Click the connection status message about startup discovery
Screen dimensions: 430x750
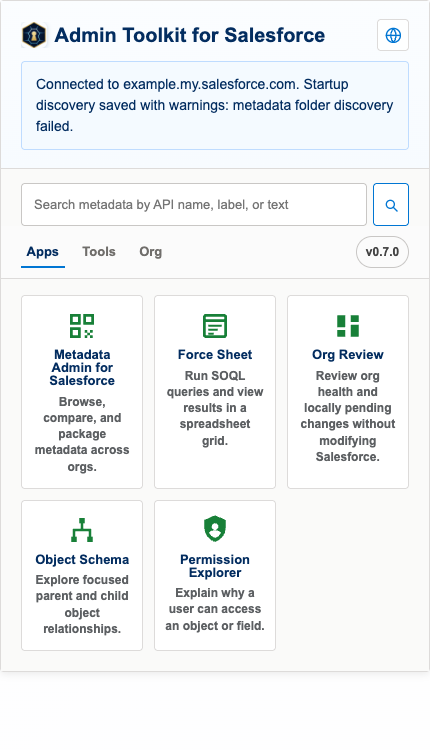point(215,105)
